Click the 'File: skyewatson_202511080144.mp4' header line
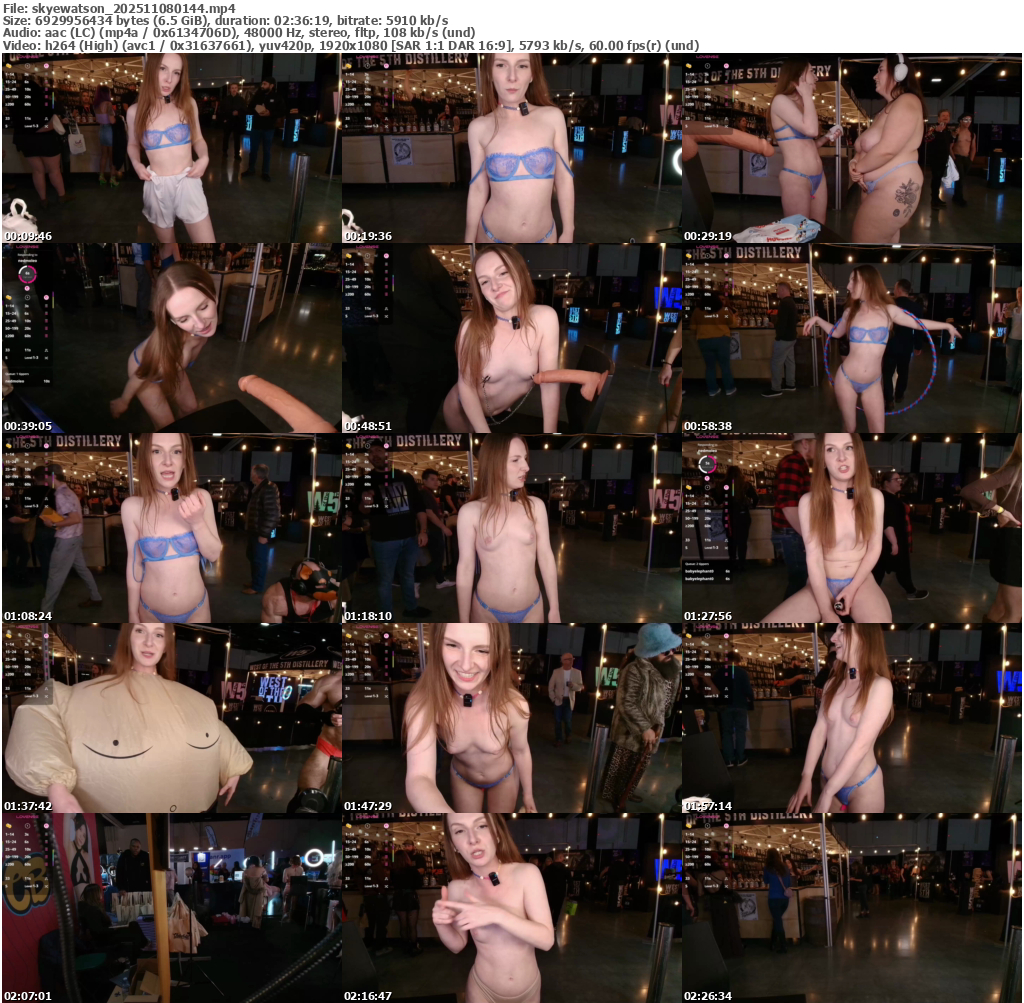 (x=120, y=8)
